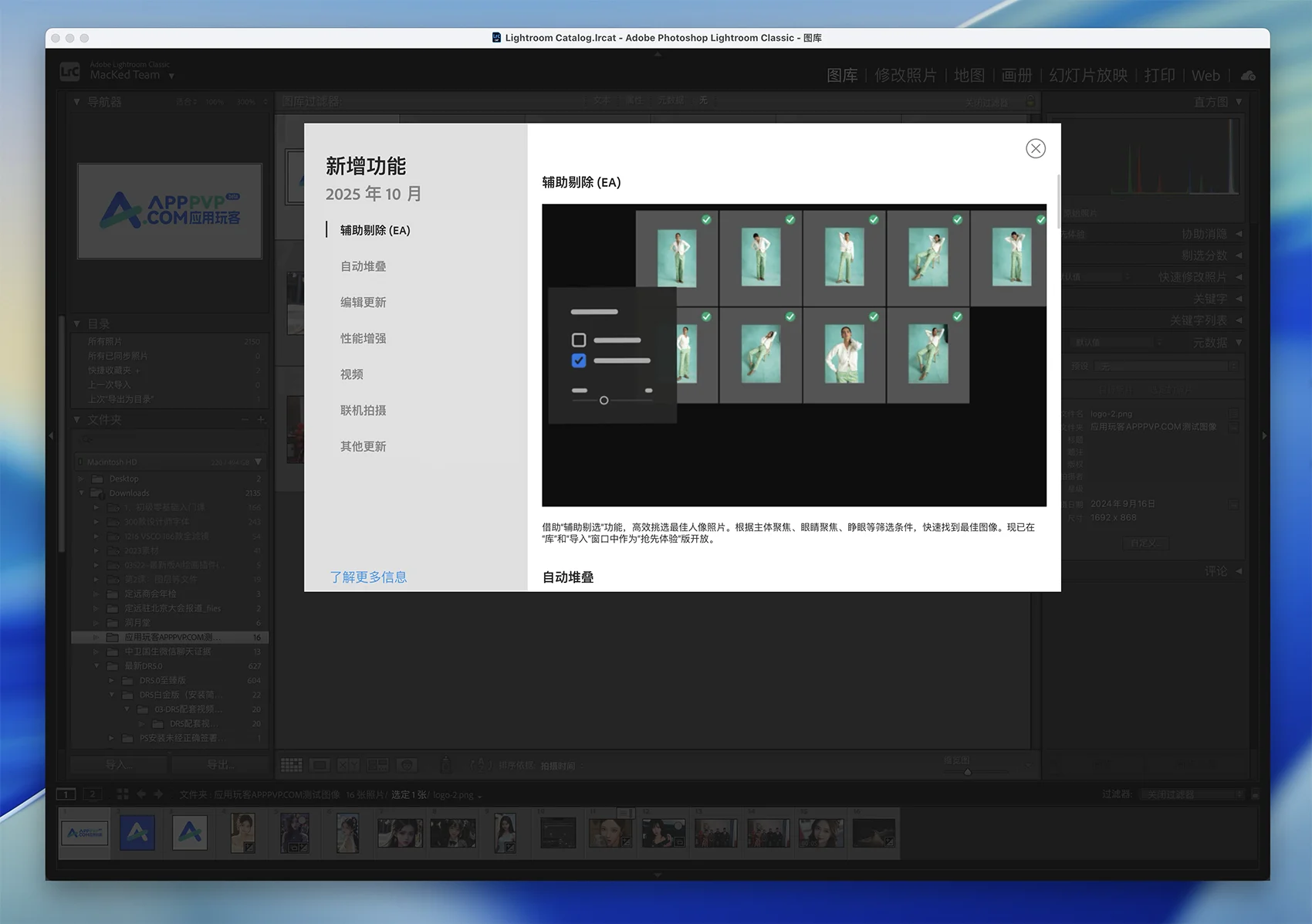Switch to Loupe view in toolbar
Image resolution: width=1312 pixels, height=924 pixels.
(320, 765)
